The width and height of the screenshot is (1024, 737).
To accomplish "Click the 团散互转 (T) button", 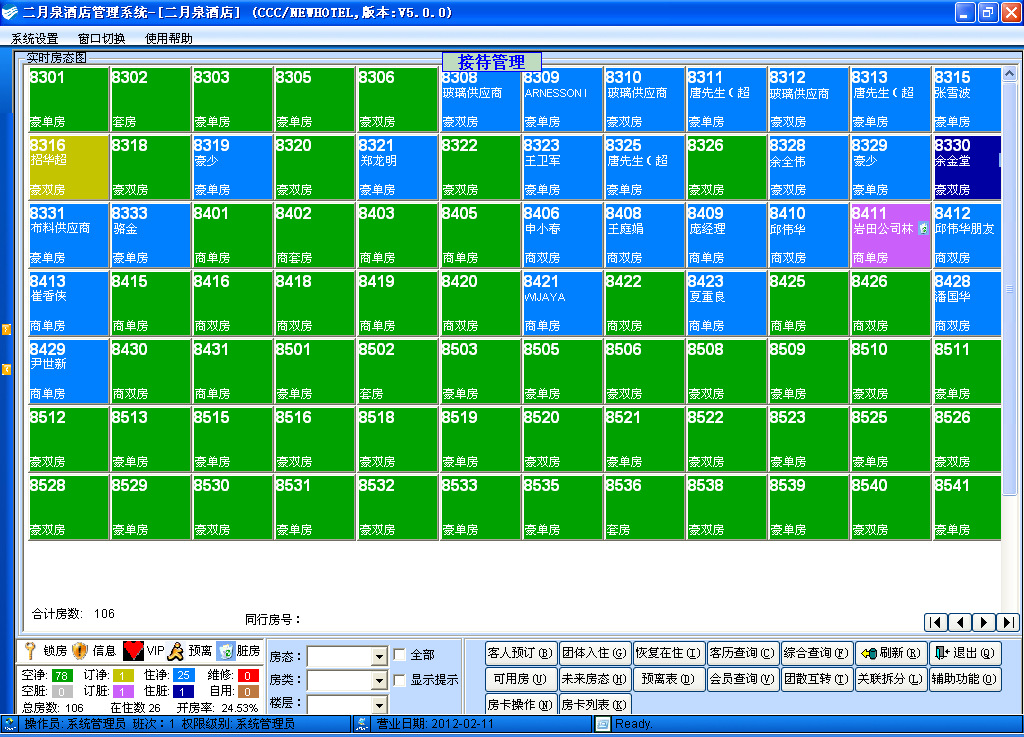I will coord(816,679).
